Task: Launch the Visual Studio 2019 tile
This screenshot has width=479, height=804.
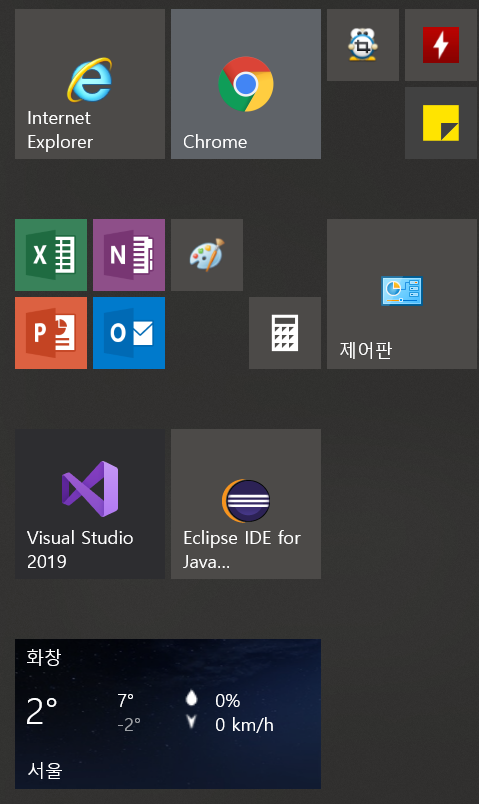Action: click(90, 505)
